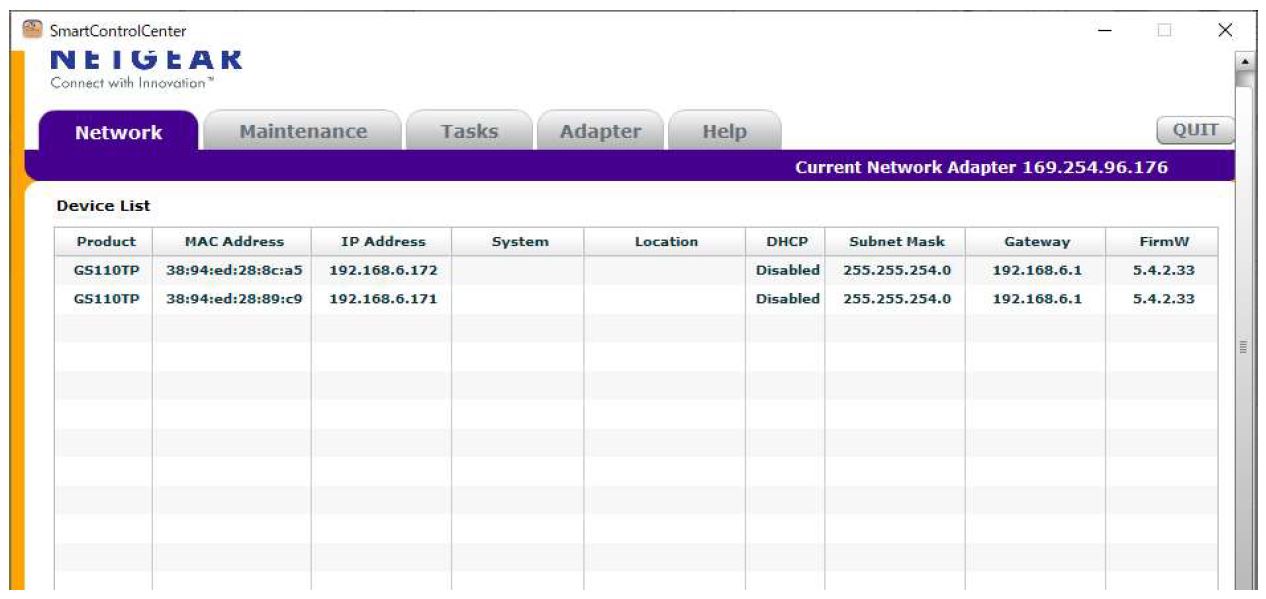Image resolution: width=1266 pixels, height=599 pixels.
Task: Select the Adapter tab
Action: click(600, 132)
